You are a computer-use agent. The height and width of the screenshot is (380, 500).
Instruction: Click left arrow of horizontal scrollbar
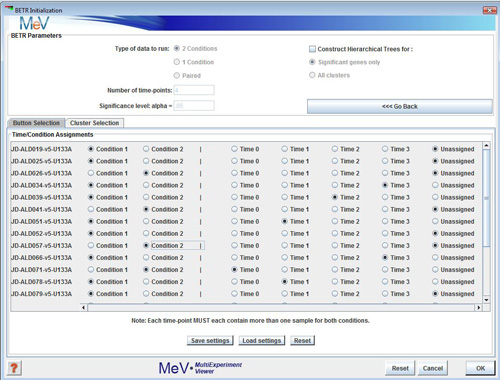(84, 307)
